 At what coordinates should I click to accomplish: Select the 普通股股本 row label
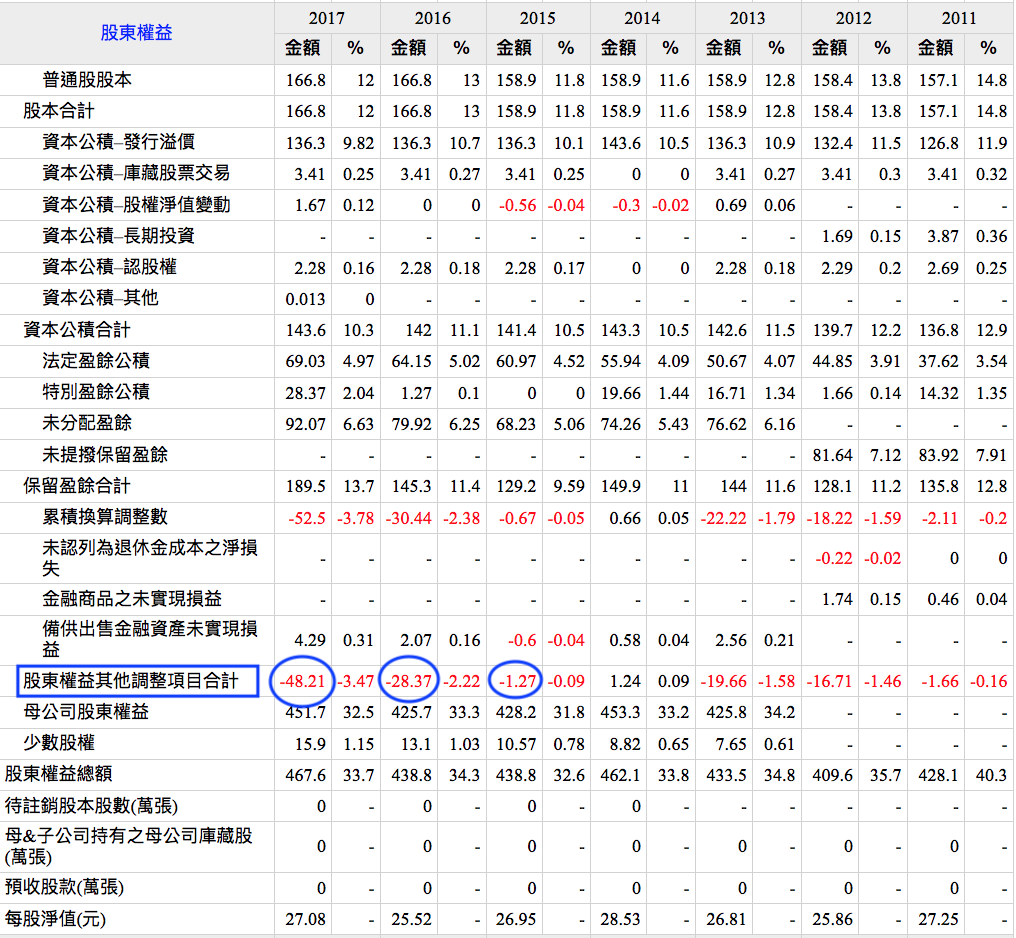click(x=87, y=80)
